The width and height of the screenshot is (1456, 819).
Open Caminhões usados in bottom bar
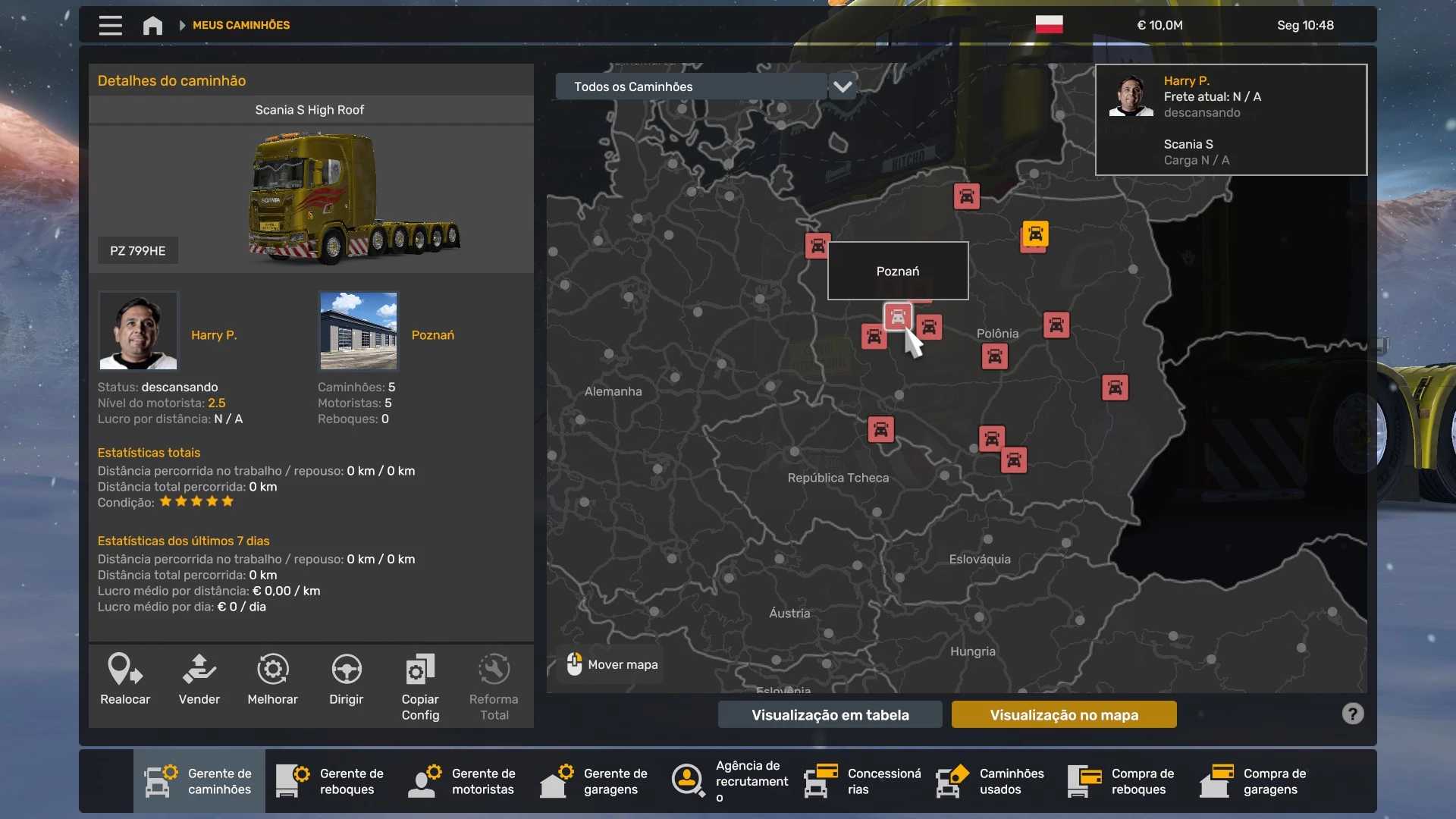pos(990,781)
